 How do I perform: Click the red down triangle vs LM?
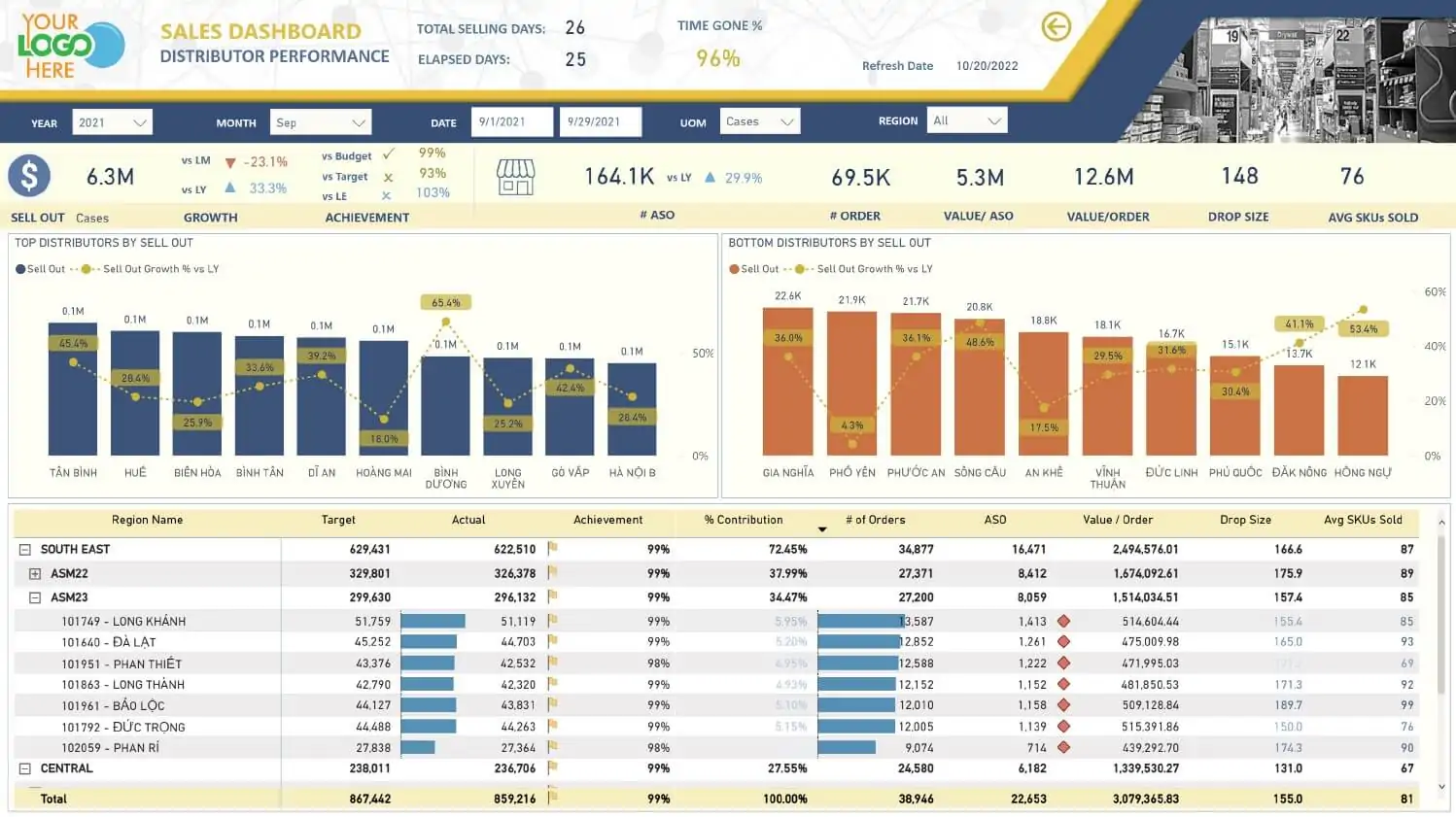pos(230,162)
